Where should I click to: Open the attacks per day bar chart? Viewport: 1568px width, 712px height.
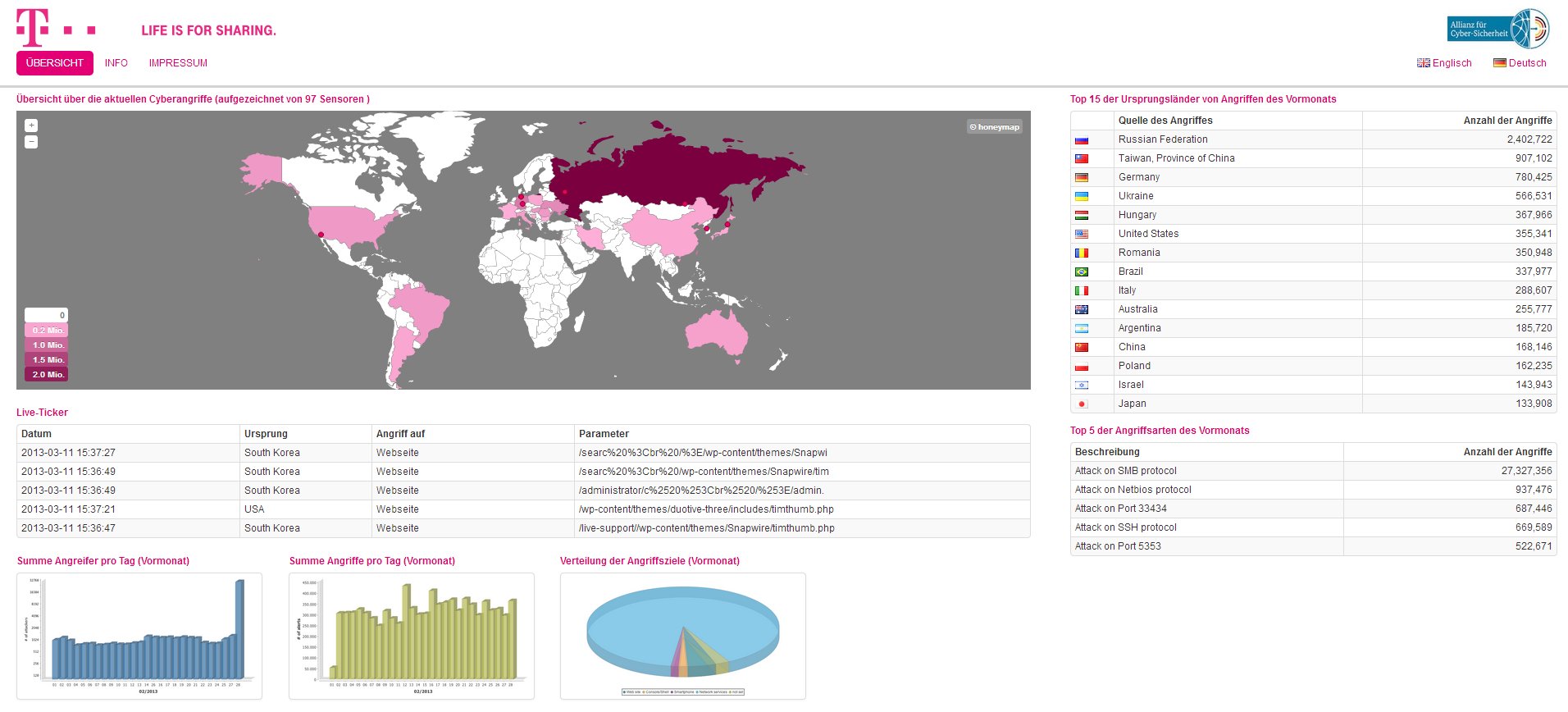pyautogui.click(x=412, y=636)
